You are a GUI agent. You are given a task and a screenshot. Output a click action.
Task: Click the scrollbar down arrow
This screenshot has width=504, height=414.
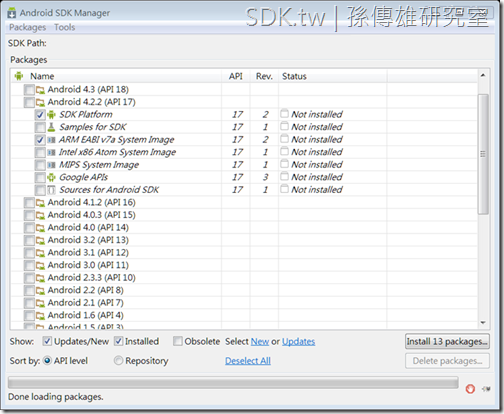[483, 323]
